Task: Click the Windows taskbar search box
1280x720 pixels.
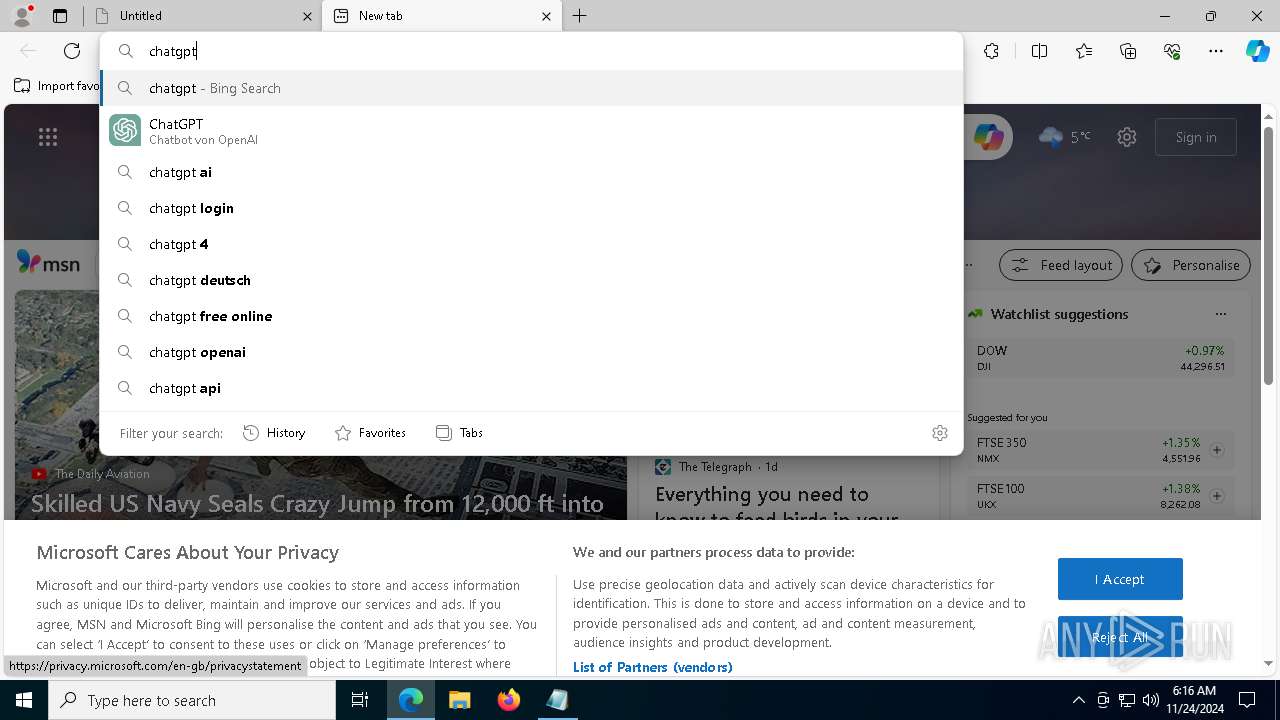Action: coord(192,700)
